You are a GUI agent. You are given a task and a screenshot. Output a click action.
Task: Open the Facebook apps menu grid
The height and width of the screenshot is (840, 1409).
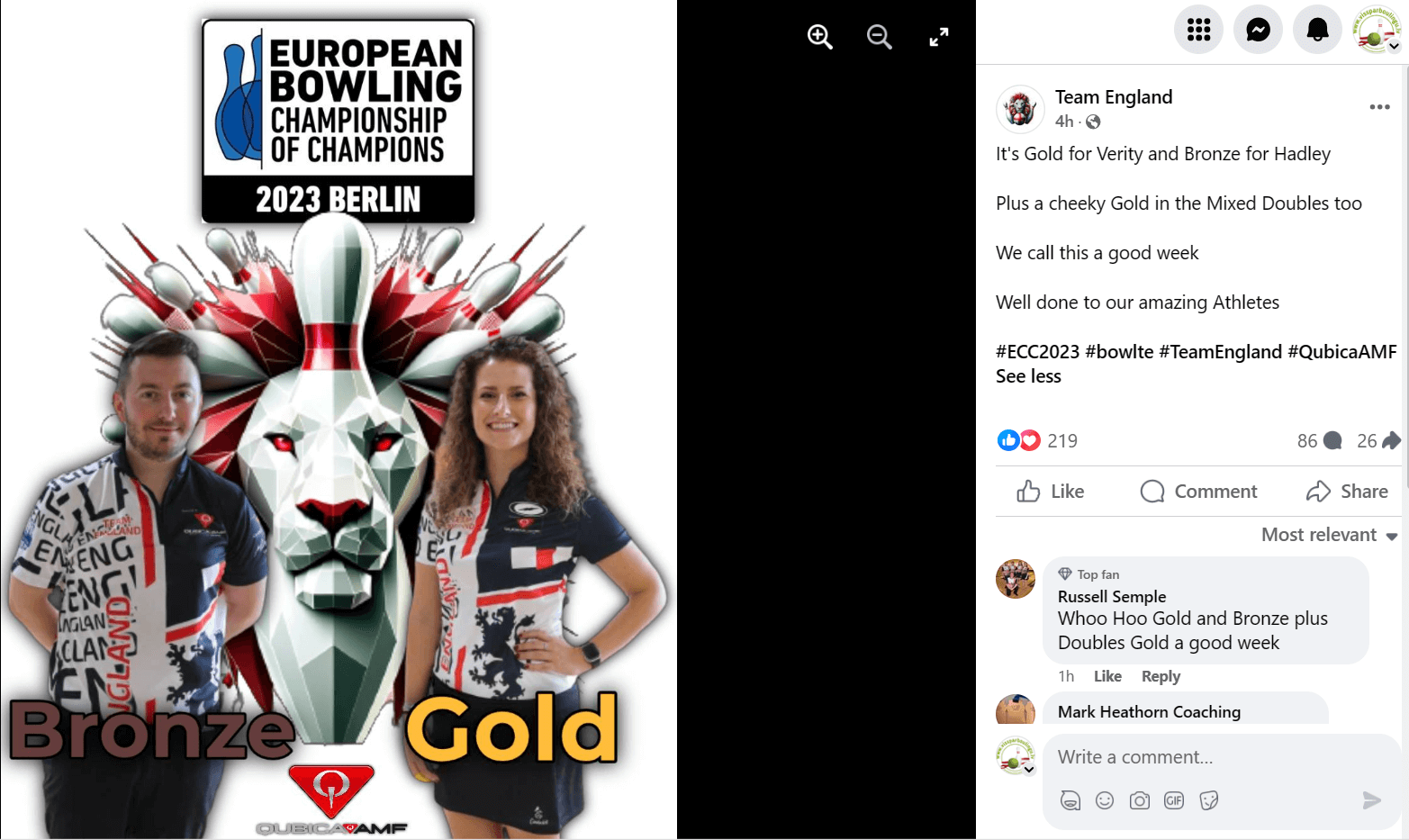tap(1198, 30)
